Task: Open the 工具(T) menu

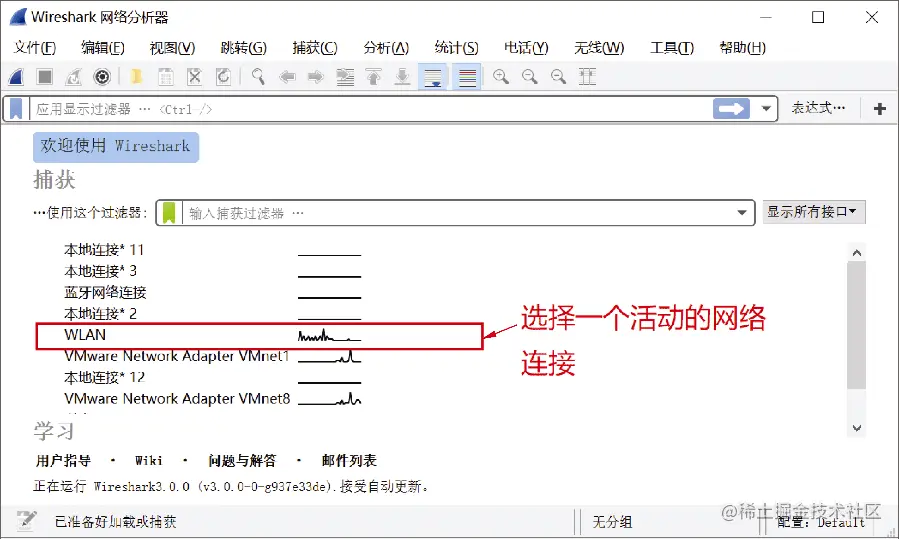Action: pos(671,48)
